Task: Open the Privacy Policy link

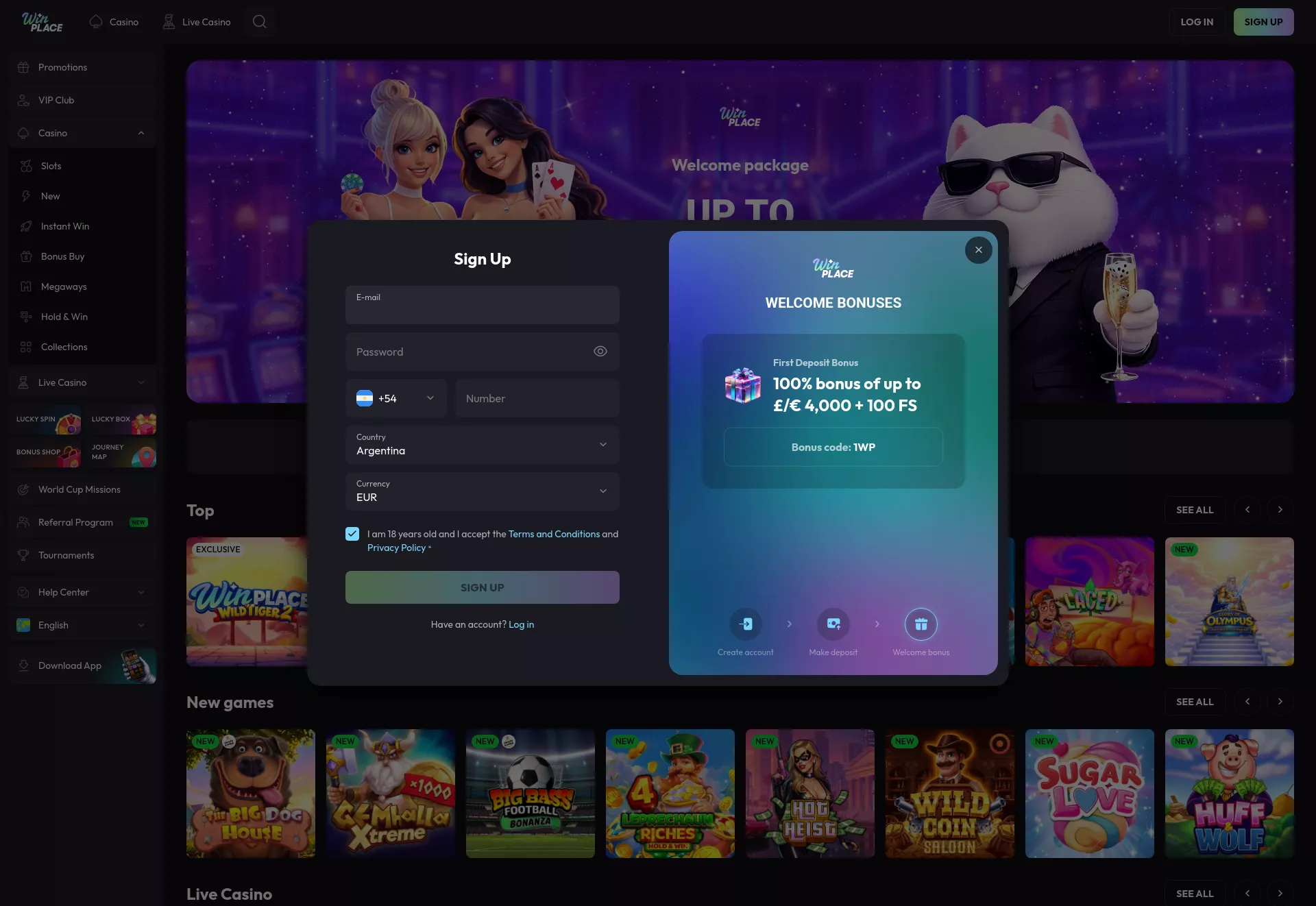Action: click(x=396, y=548)
